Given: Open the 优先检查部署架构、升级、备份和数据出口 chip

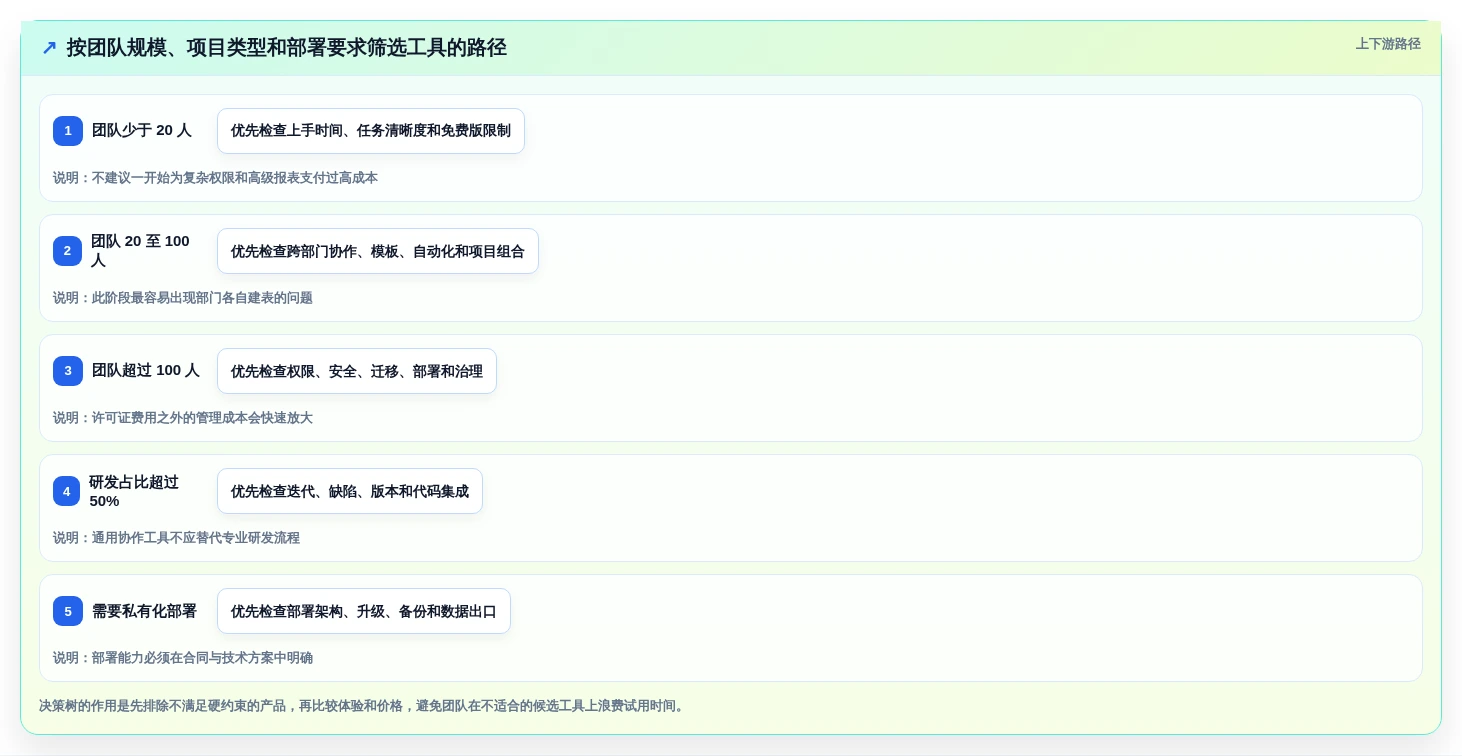Looking at the screenshot, I should click(x=364, y=611).
